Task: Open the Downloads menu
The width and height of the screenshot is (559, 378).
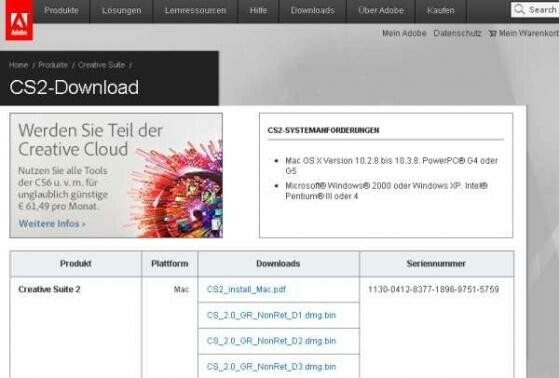Action: point(313,11)
